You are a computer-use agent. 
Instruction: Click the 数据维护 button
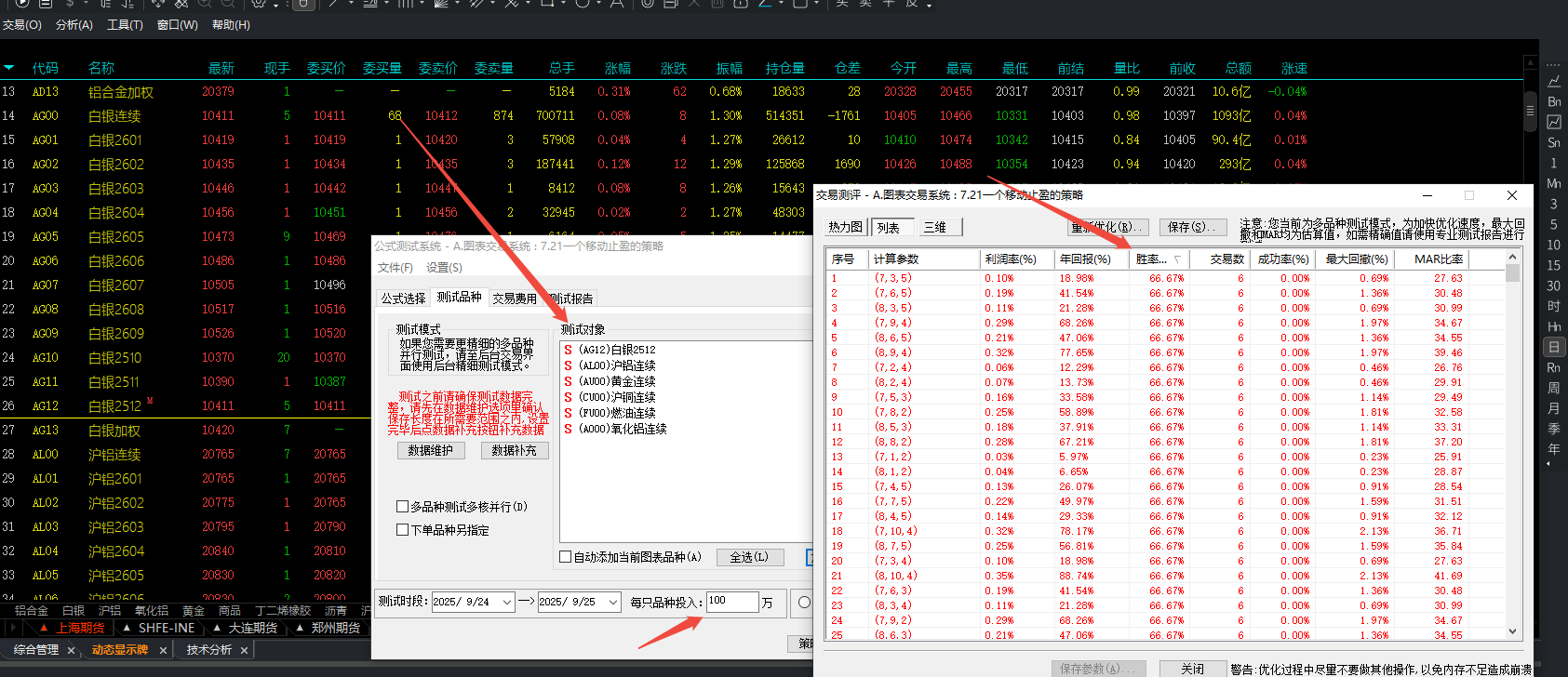pos(430,450)
